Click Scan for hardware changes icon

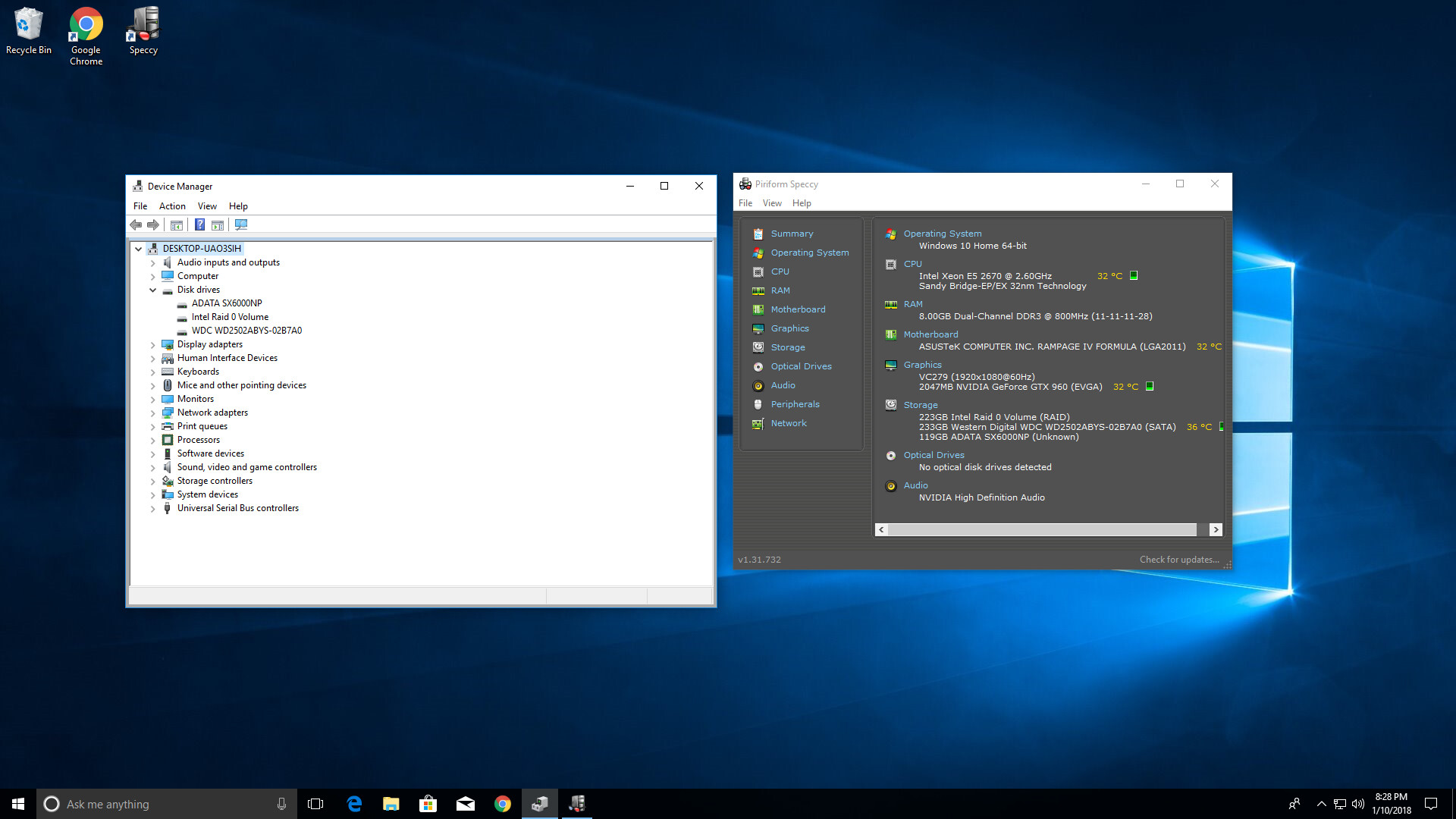tap(241, 224)
